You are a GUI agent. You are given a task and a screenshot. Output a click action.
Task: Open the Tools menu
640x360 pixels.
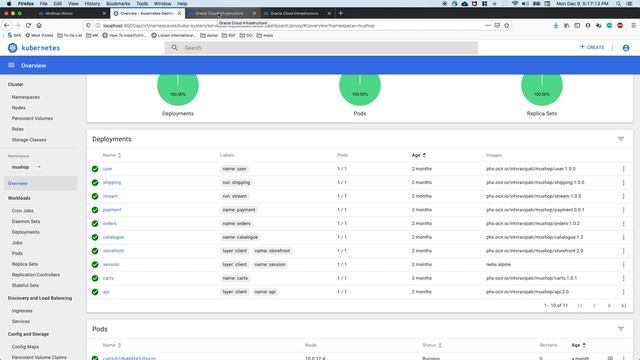(142, 3)
